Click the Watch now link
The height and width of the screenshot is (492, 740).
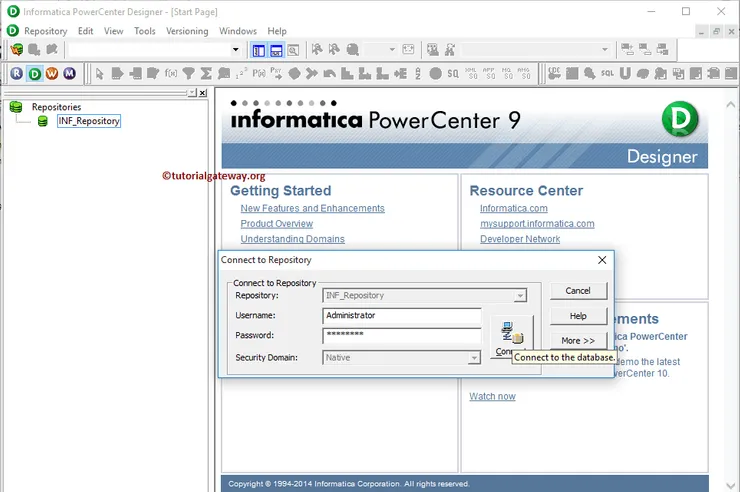[x=492, y=397]
